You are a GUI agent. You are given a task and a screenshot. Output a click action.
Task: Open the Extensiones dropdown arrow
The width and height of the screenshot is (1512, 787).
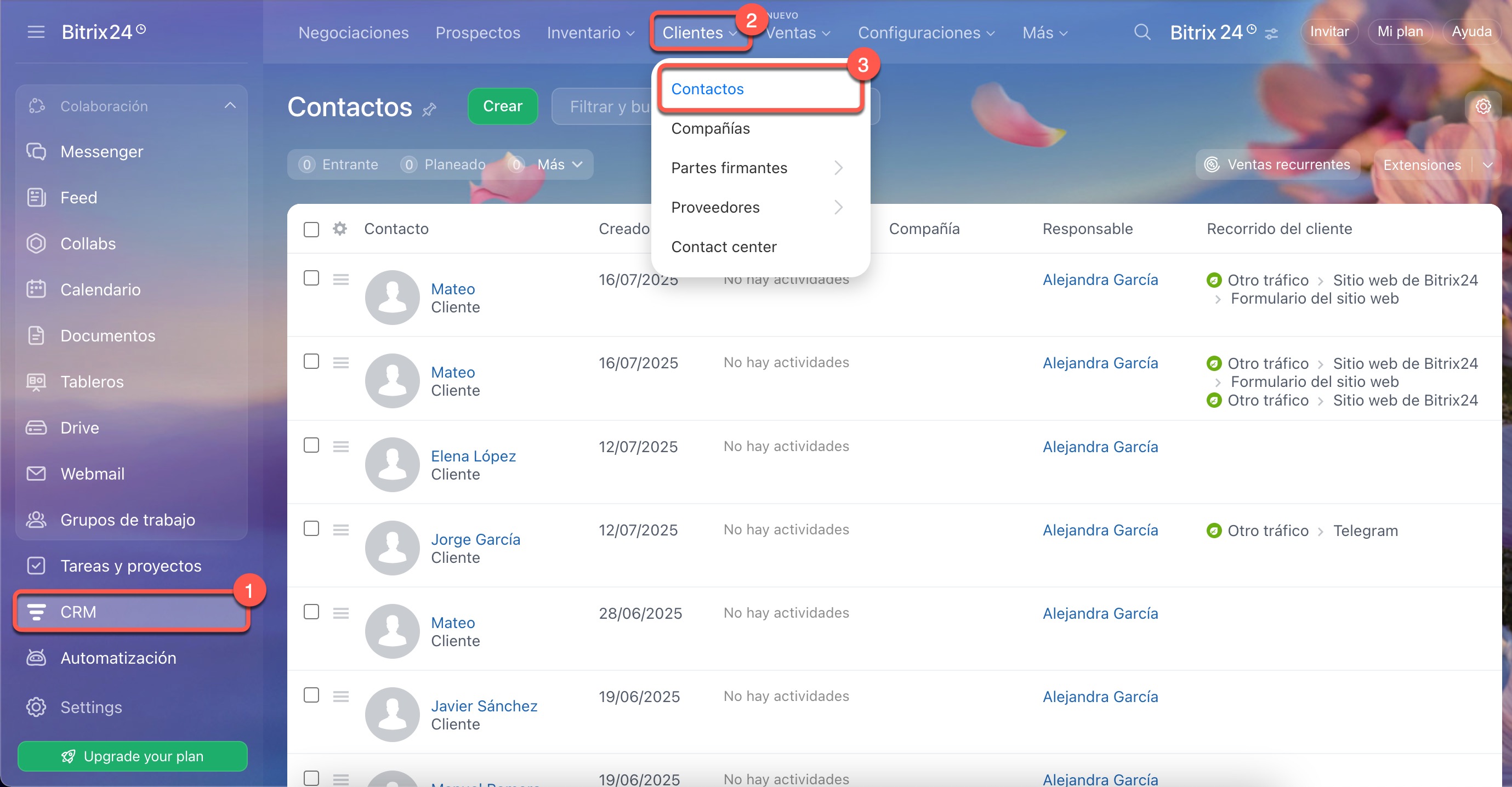[1487, 165]
